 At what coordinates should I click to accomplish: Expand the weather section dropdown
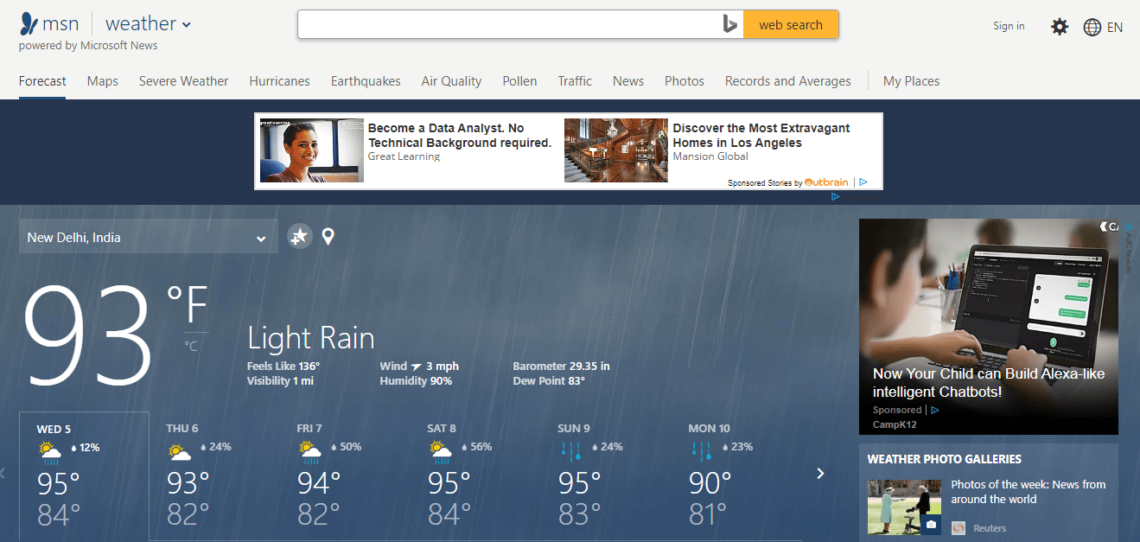[x=187, y=25]
